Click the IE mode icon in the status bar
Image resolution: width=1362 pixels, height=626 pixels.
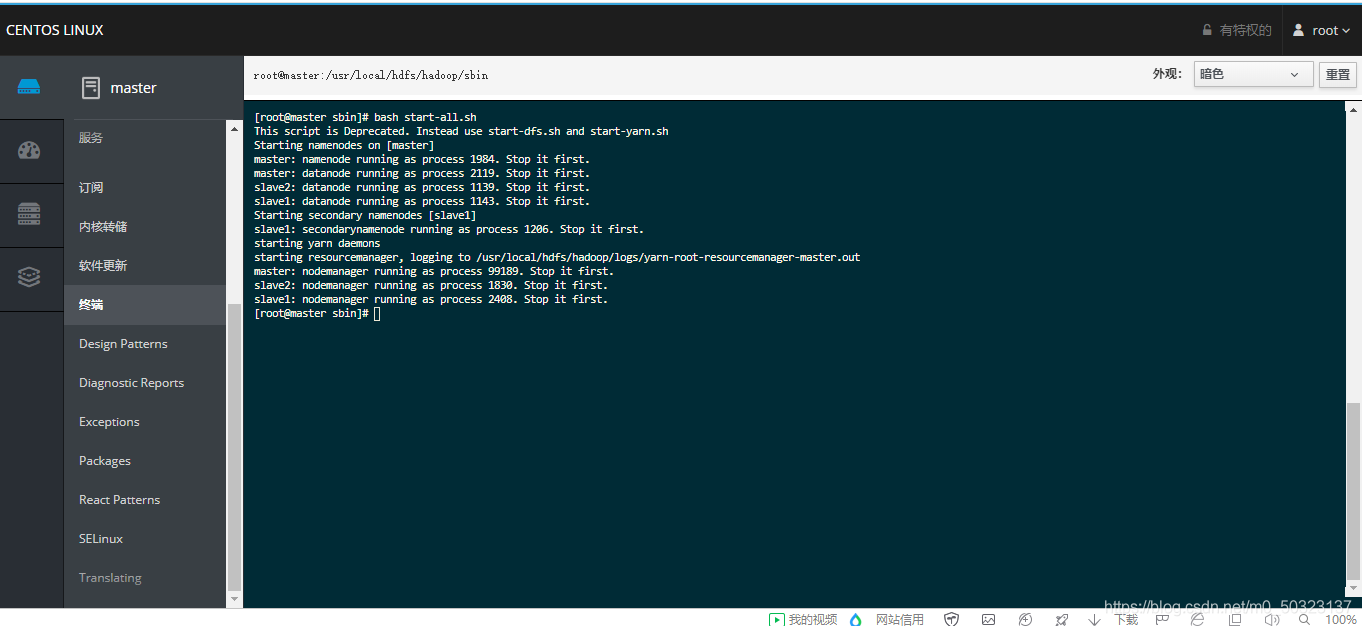pyautogui.click(x=1198, y=619)
